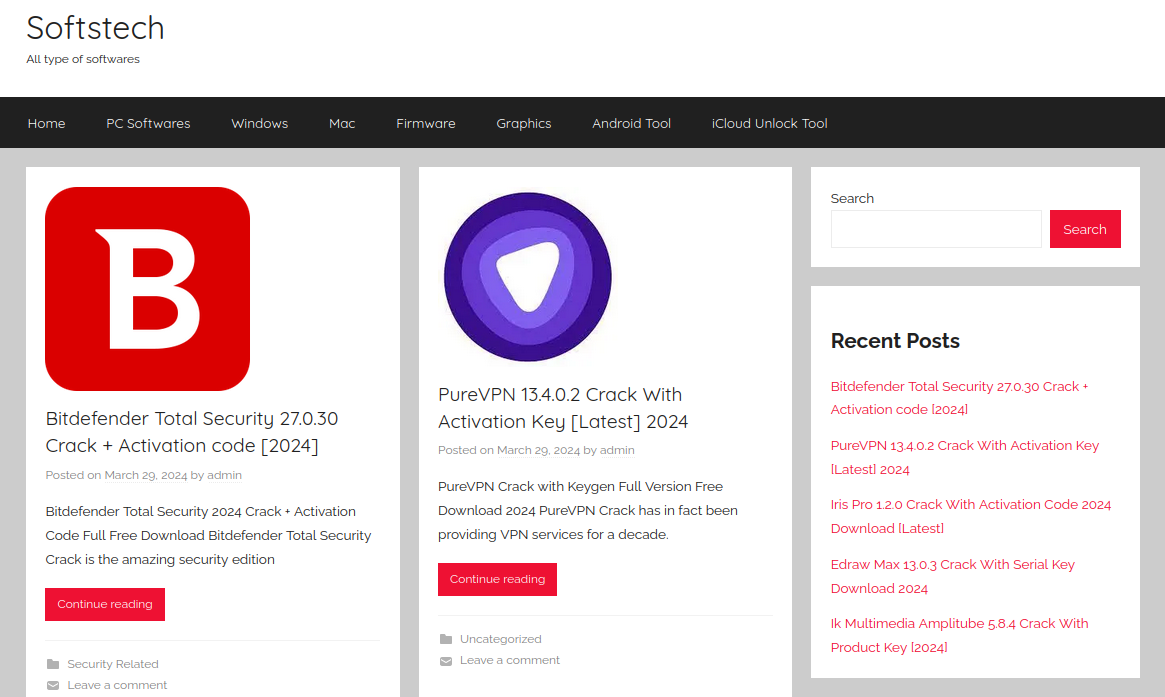The image size is (1165, 697).
Task: Focus the sidebar search text field
Action: 935,229
